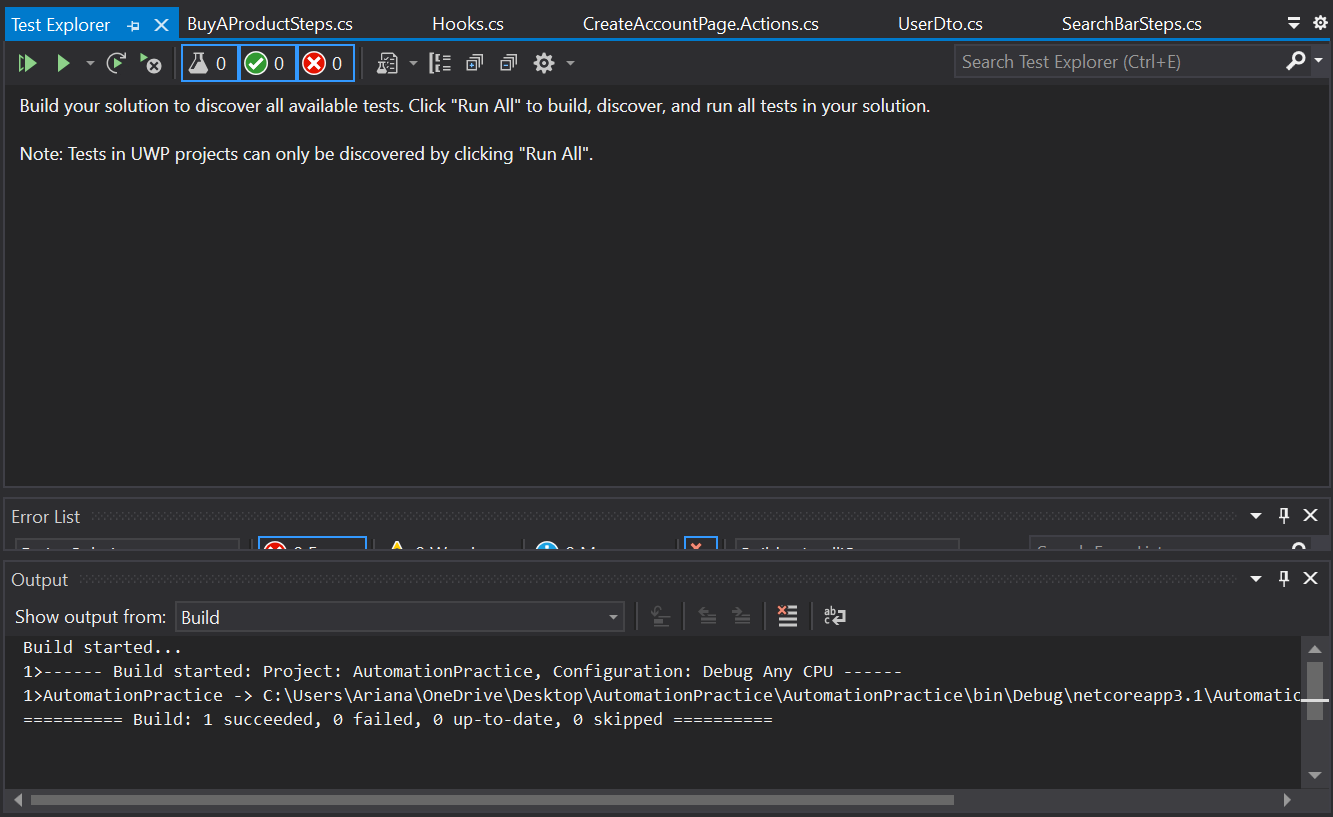
Task: Click the tab well options gear icon
Action: click(x=1320, y=23)
